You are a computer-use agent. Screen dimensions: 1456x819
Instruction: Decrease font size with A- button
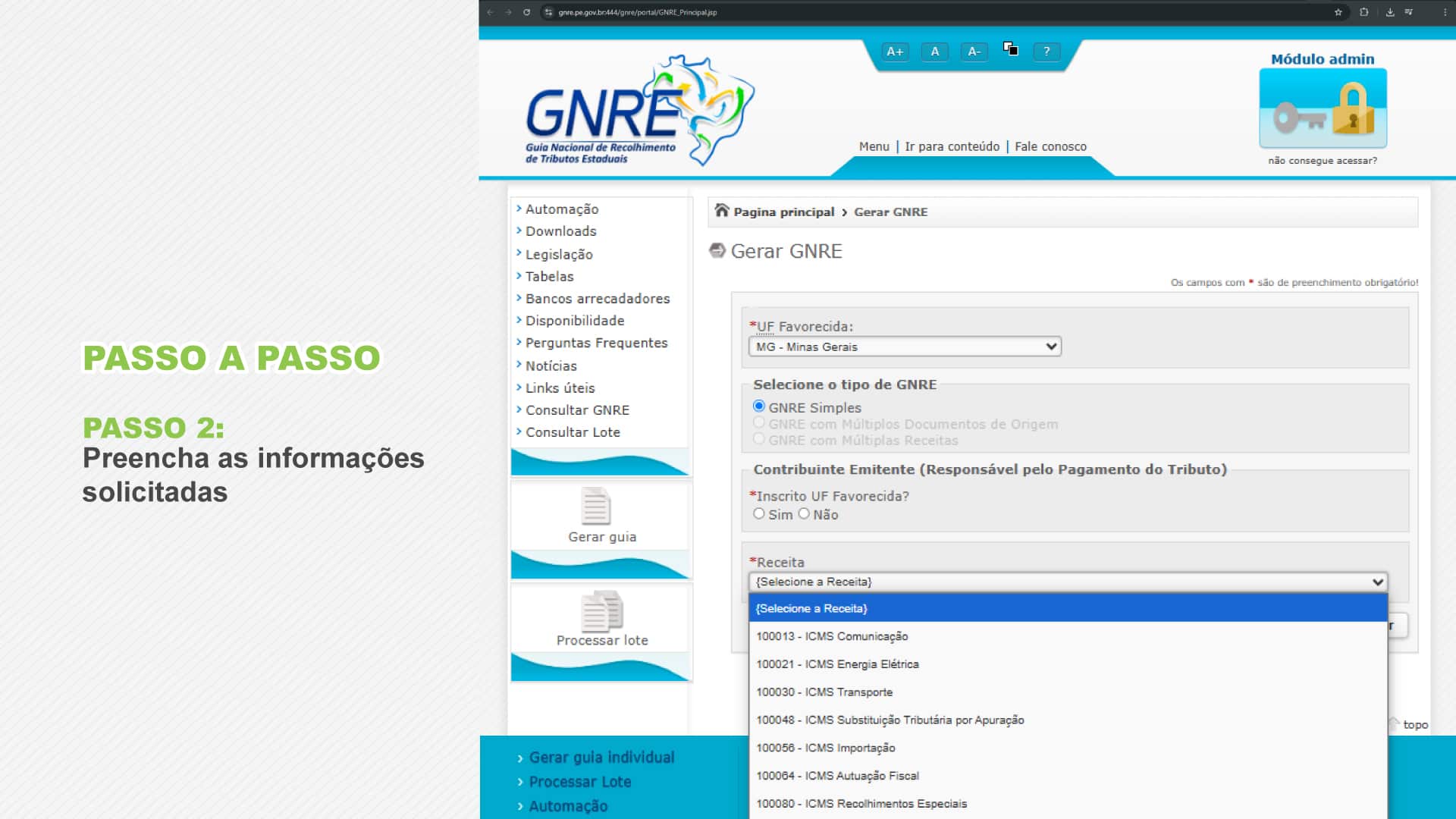974,52
